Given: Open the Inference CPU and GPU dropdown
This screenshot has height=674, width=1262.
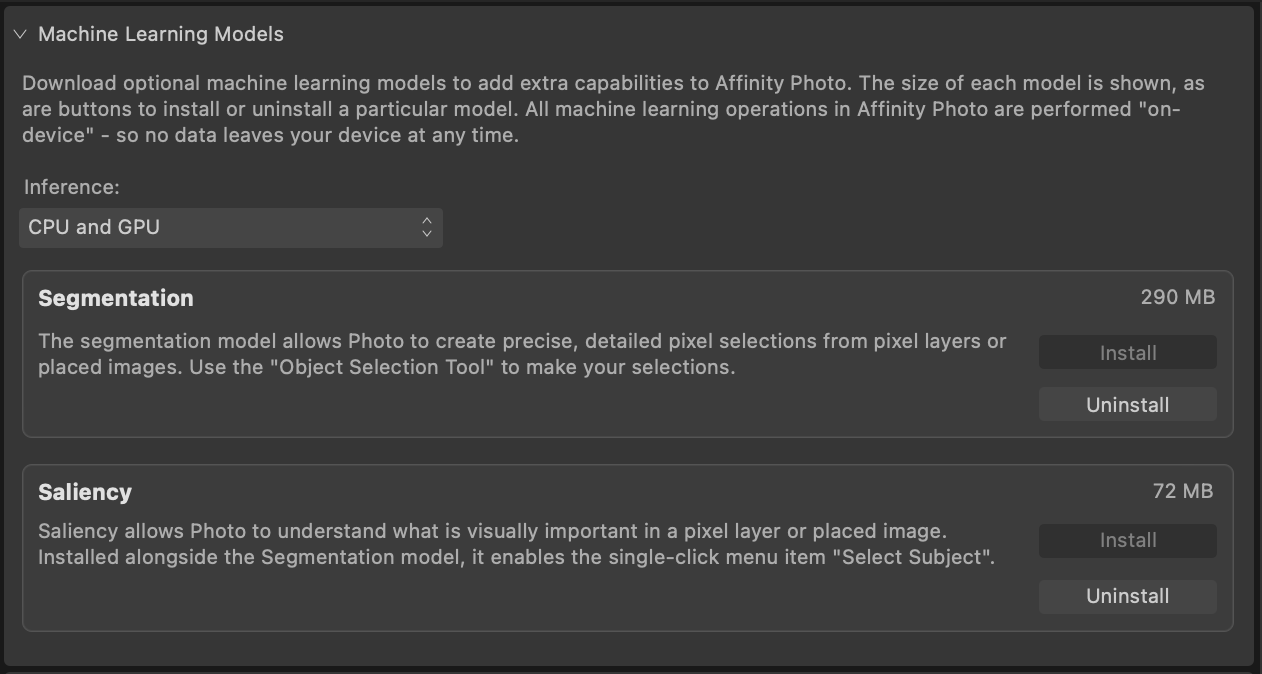Looking at the screenshot, I should [x=230, y=227].
